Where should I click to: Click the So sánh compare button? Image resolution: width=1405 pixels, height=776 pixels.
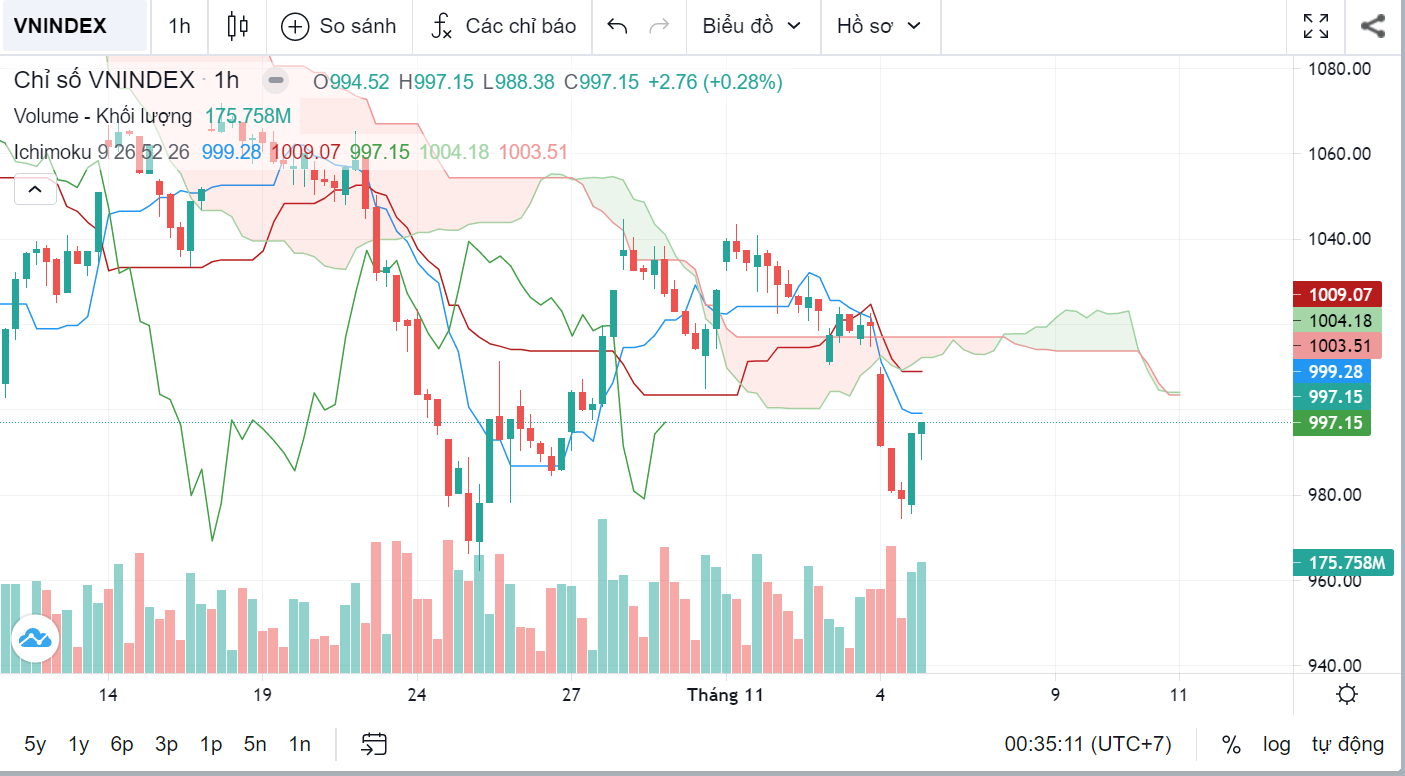(x=339, y=27)
